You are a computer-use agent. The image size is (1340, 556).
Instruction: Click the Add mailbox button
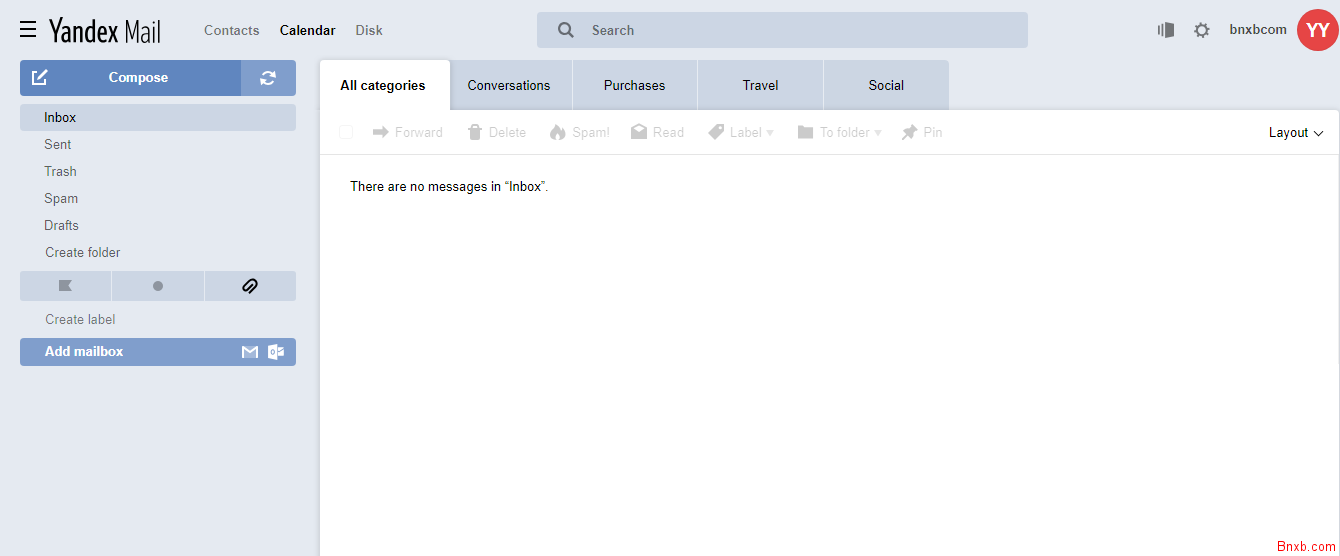click(x=158, y=352)
